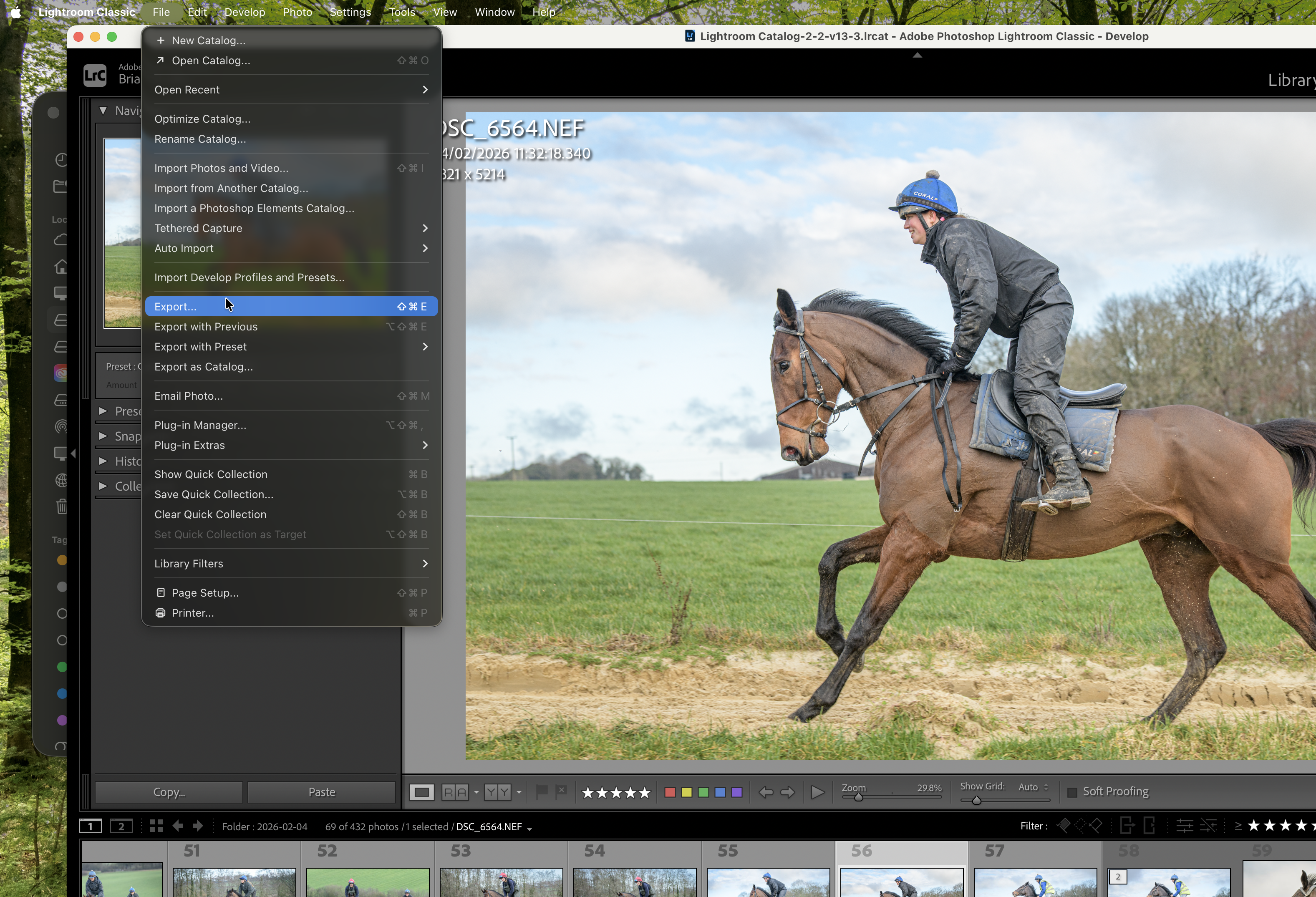The height and width of the screenshot is (897, 1316).
Task: Select the Loupe view icon in the toolbar
Action: [421, 792]
